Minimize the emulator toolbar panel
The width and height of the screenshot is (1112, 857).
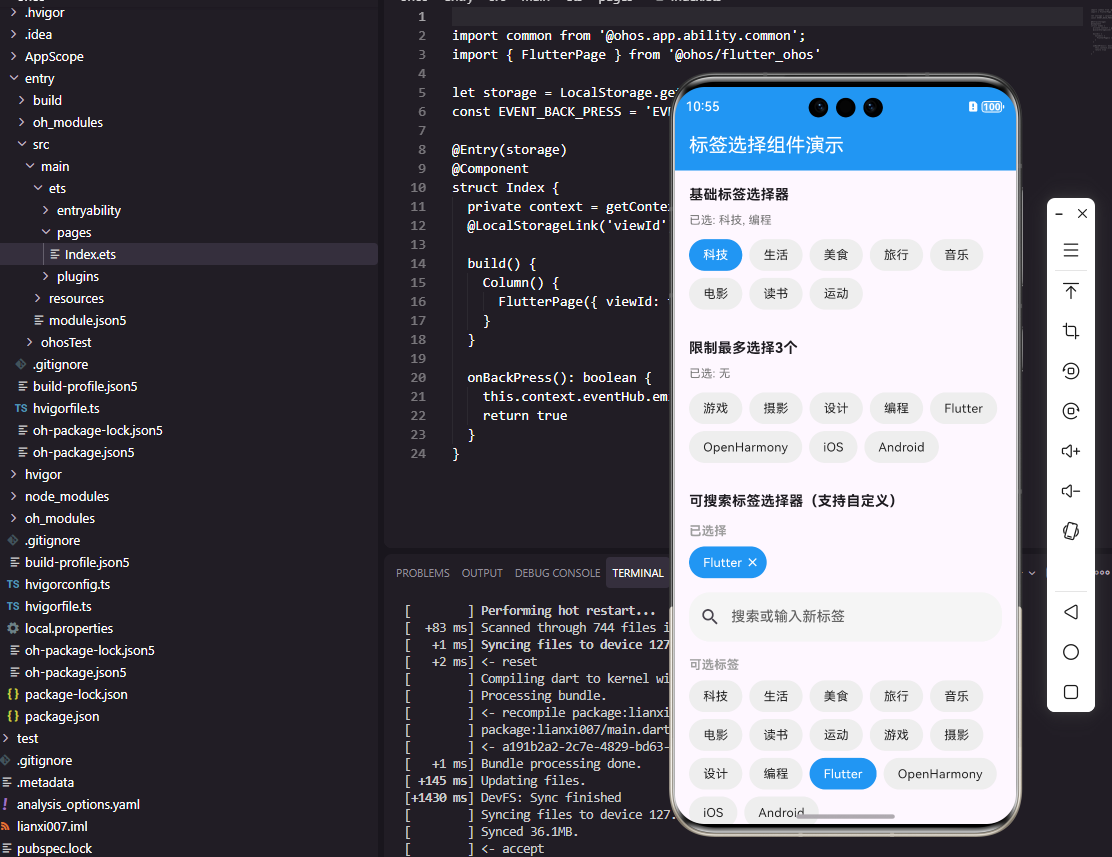pyautogui.click(x=1059, y=214)
